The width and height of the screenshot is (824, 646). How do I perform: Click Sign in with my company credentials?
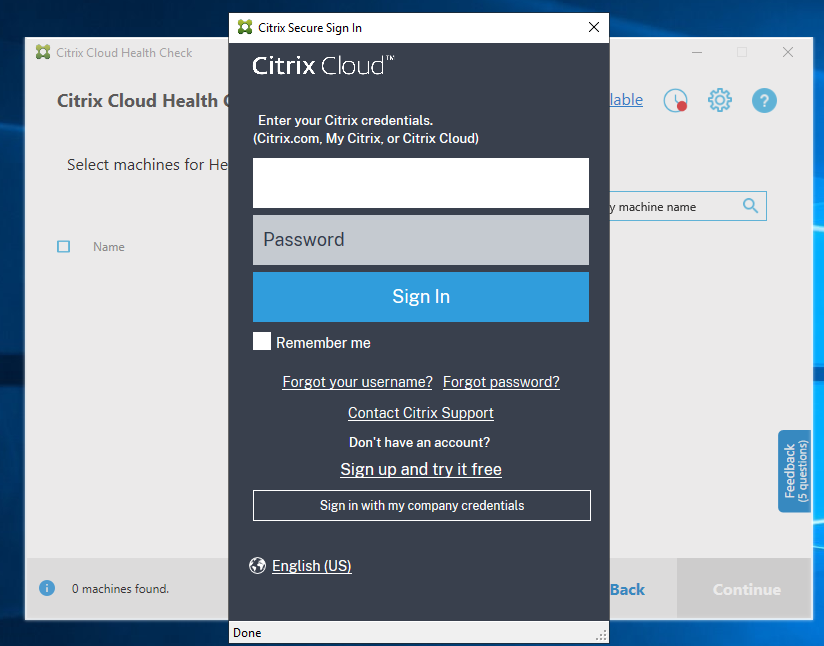[422, 506]
